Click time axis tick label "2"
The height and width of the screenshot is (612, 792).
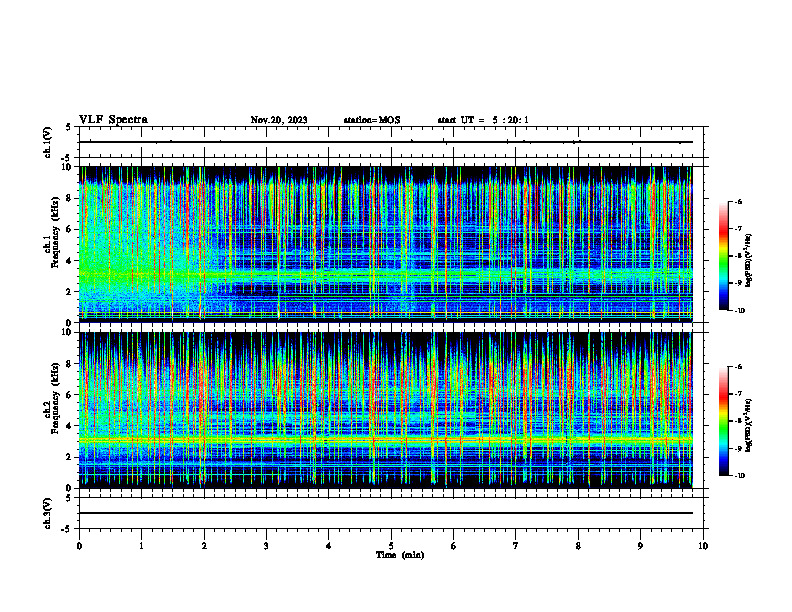pos(204,546)
